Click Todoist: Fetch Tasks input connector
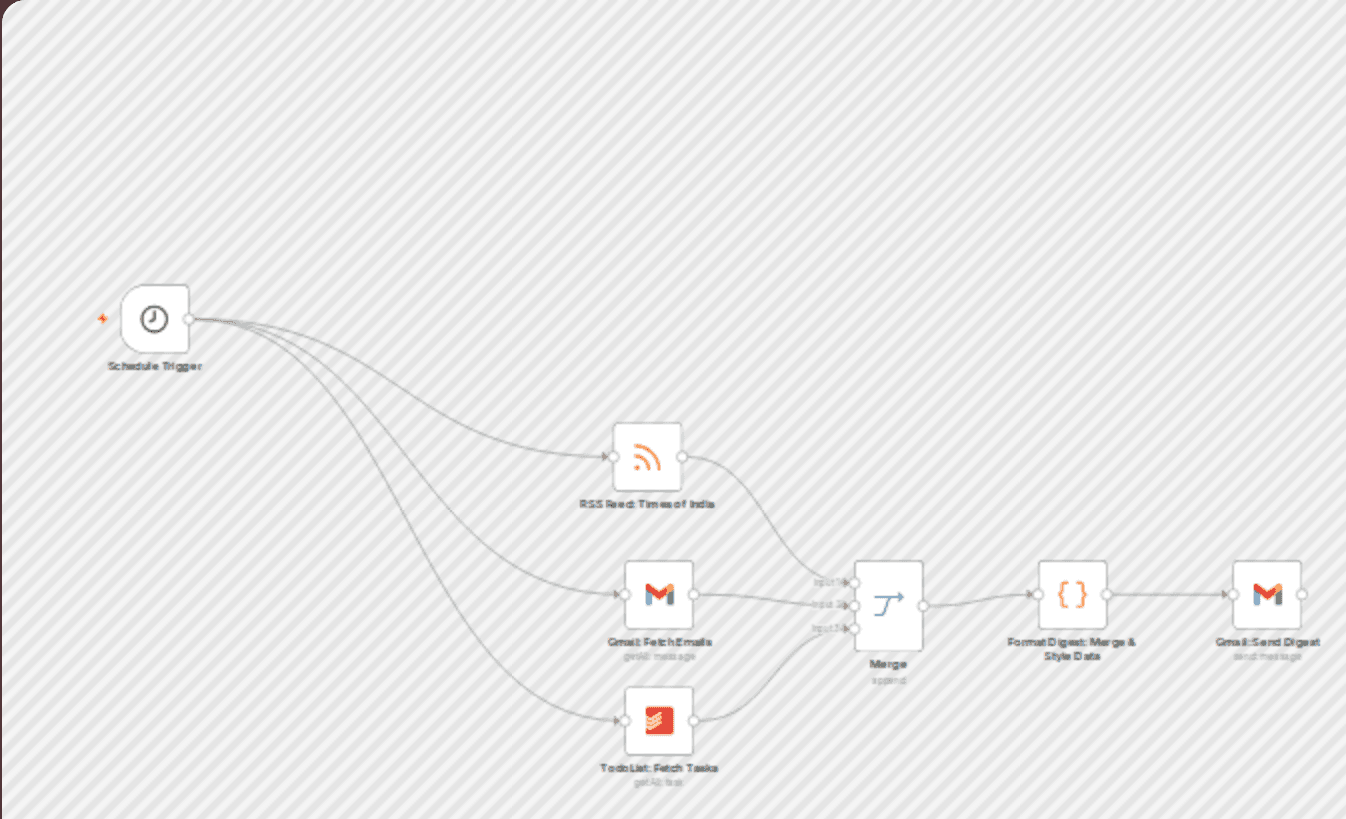 click(x=625, y=720)
